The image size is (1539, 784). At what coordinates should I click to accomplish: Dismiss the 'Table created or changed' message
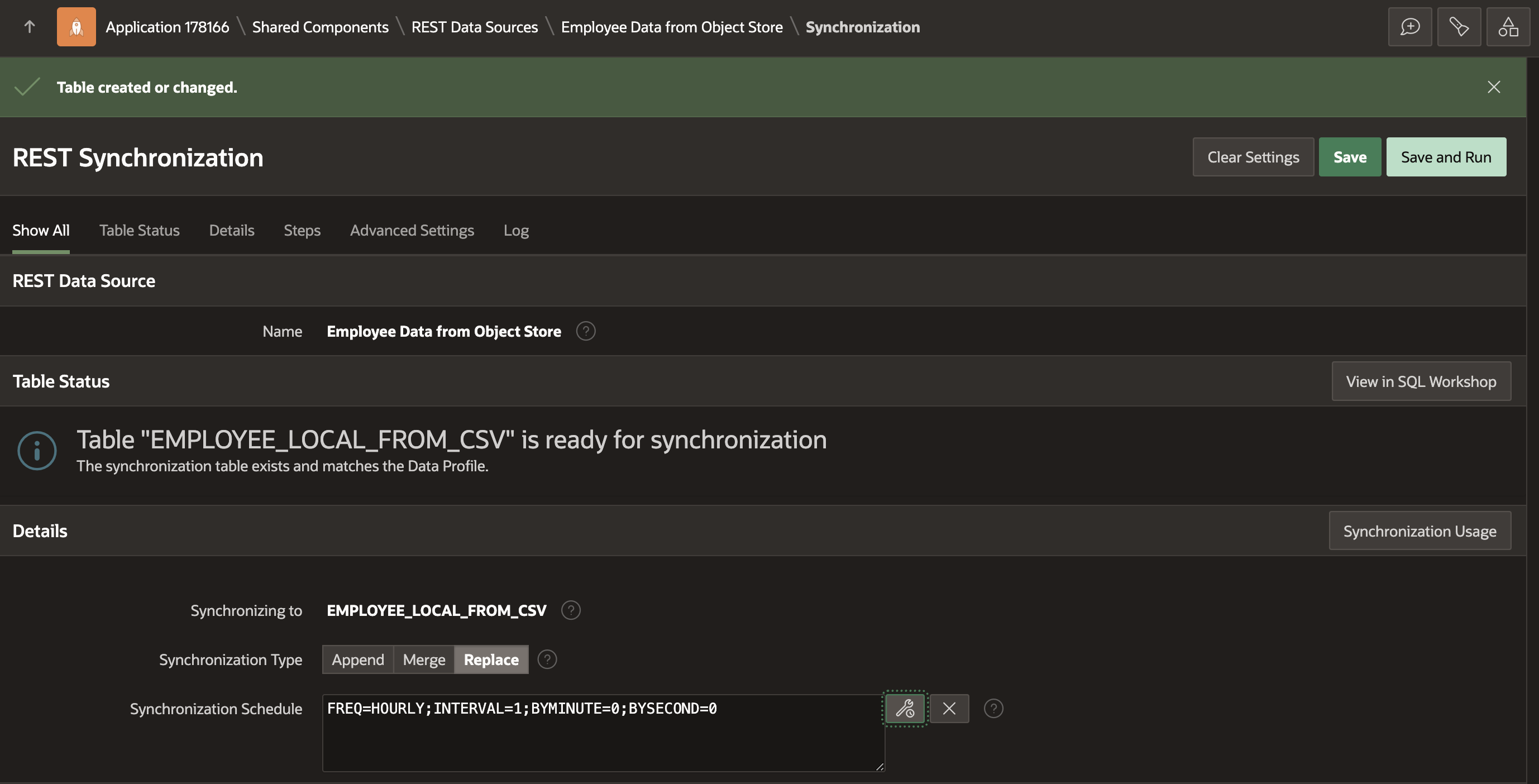click(1494, 87)
